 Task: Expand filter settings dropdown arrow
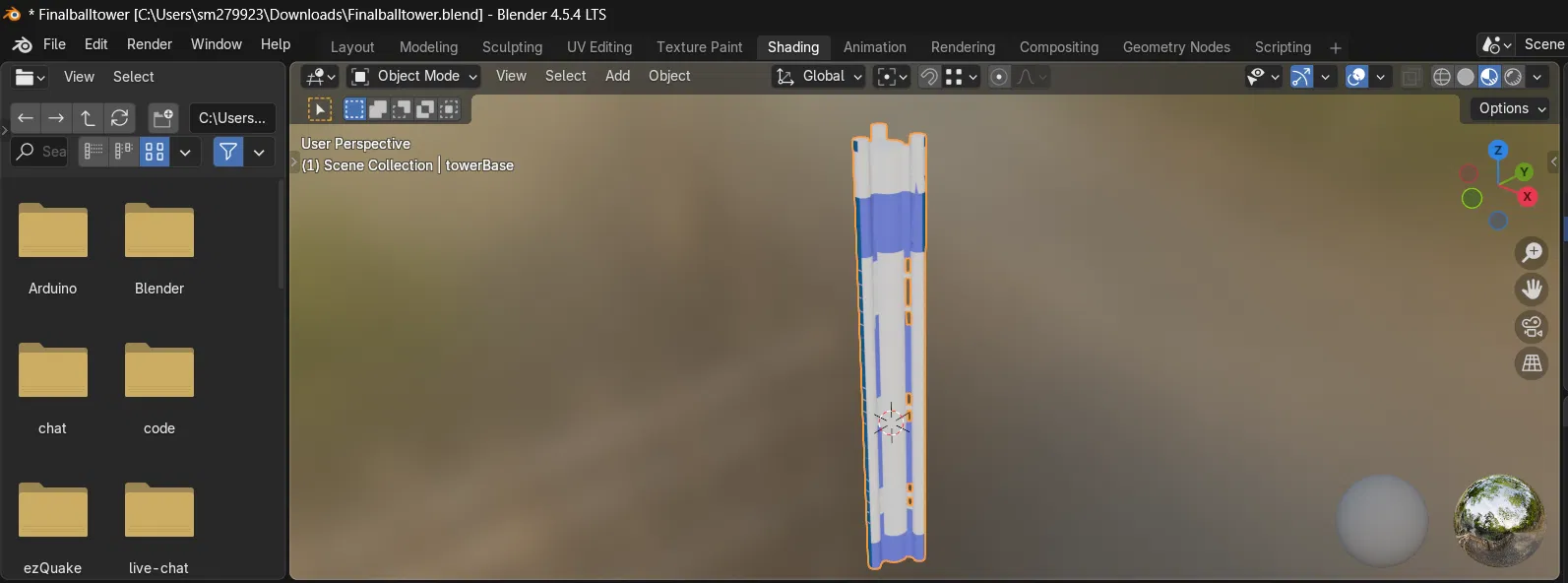coord(259,152)
